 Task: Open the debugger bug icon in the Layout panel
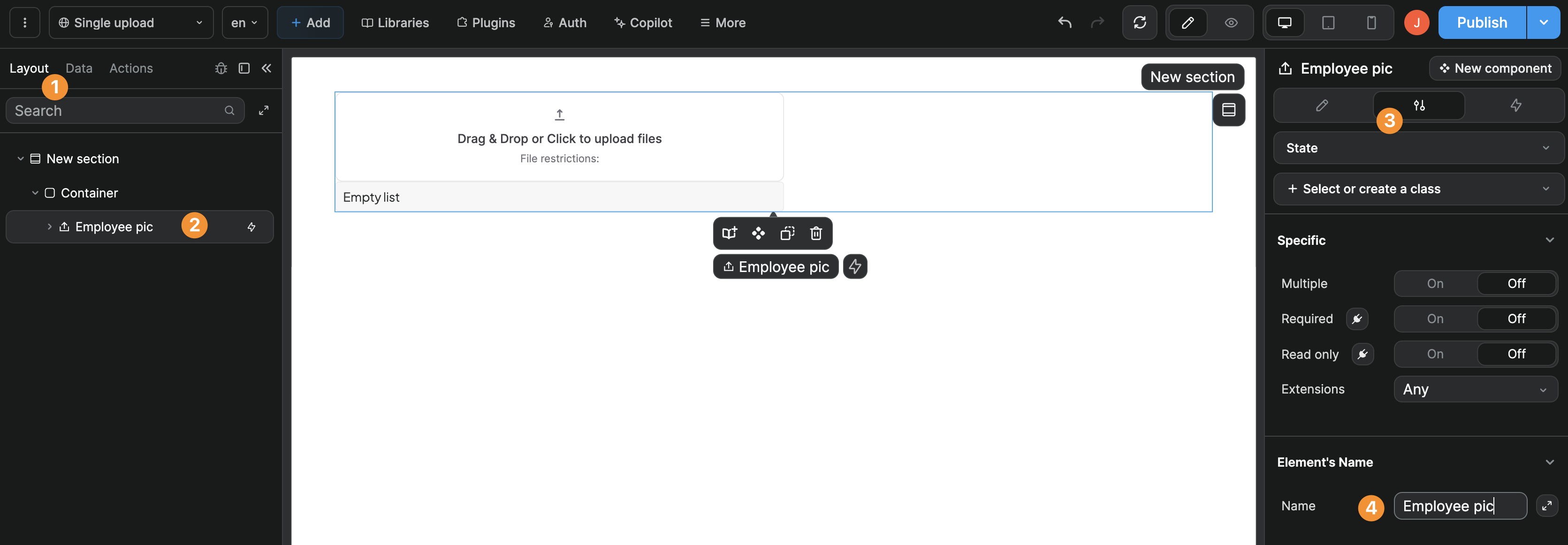(x=221, y=68)
